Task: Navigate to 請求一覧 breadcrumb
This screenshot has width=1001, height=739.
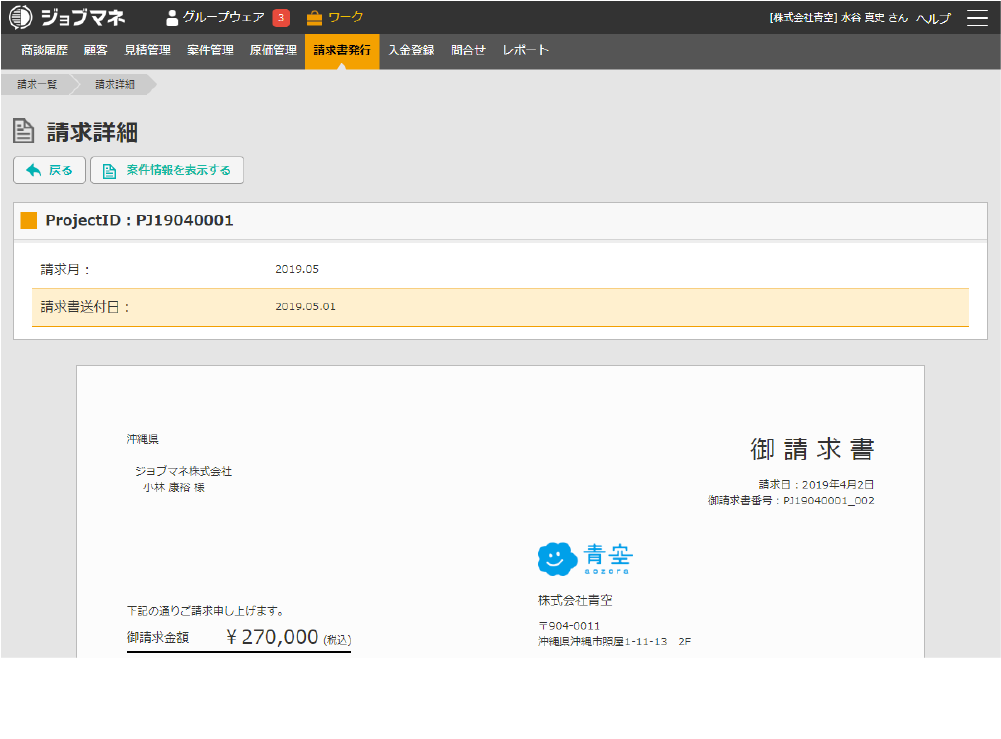Action: tap(37, 84)
